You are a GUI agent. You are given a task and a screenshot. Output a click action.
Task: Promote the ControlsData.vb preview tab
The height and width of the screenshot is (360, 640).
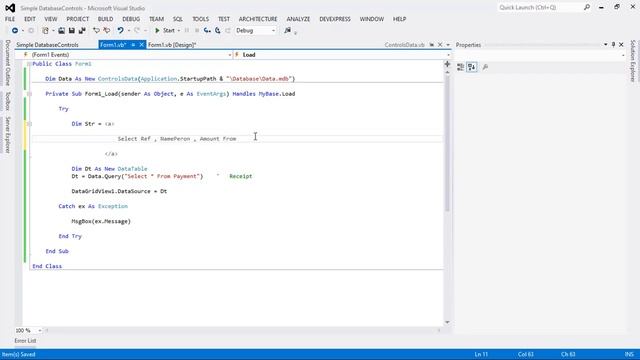(432, 45)
